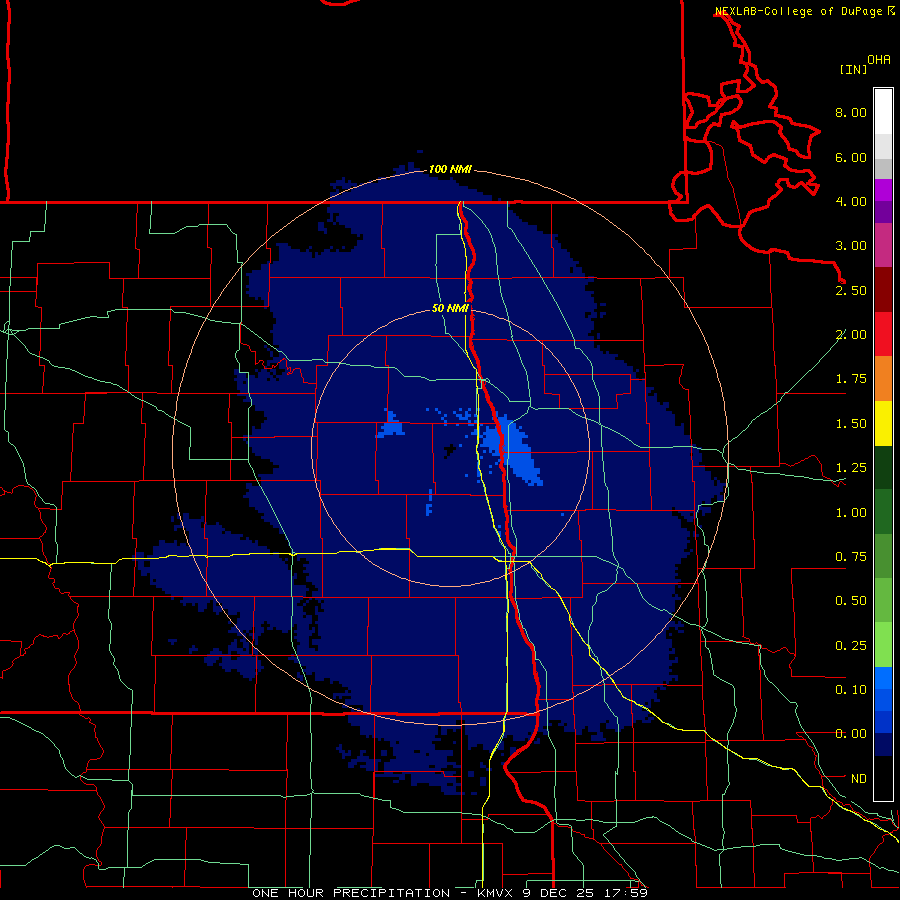Click the KMVX station identifier

496,893
